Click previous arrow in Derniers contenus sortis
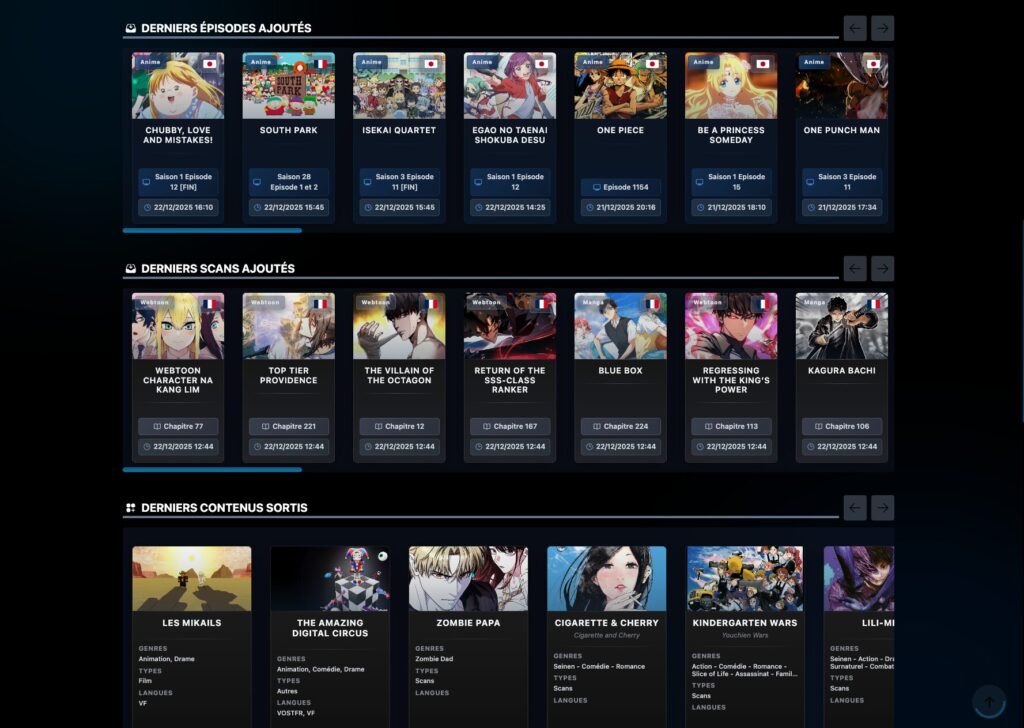This screenshot has height=728, width=1024. click(x=855, y=508)
